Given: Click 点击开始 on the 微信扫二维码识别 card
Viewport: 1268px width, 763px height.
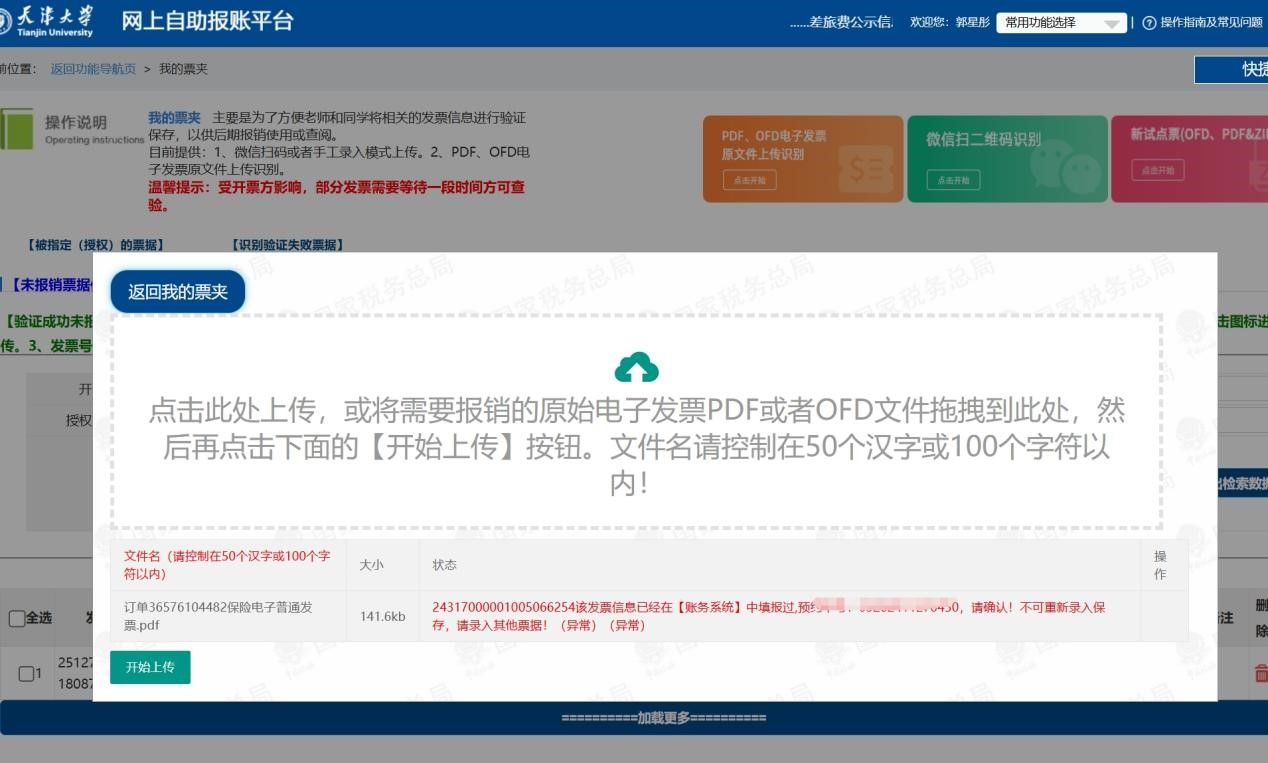Looking at the screenshot, I should [952, 180].
